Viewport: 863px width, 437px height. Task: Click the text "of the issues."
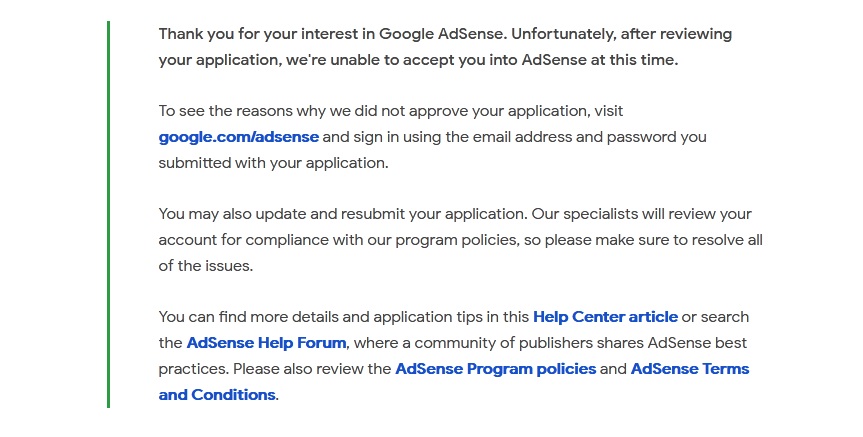pyautogui.click(x=206, y=266)
